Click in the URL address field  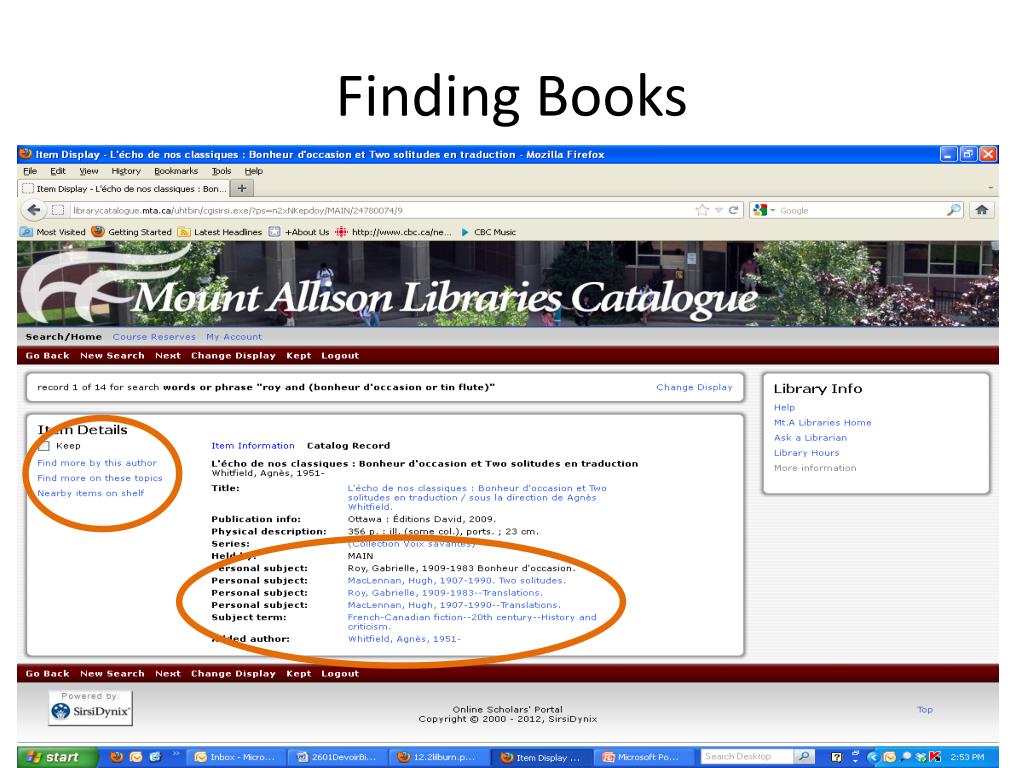tap(379, 210)
